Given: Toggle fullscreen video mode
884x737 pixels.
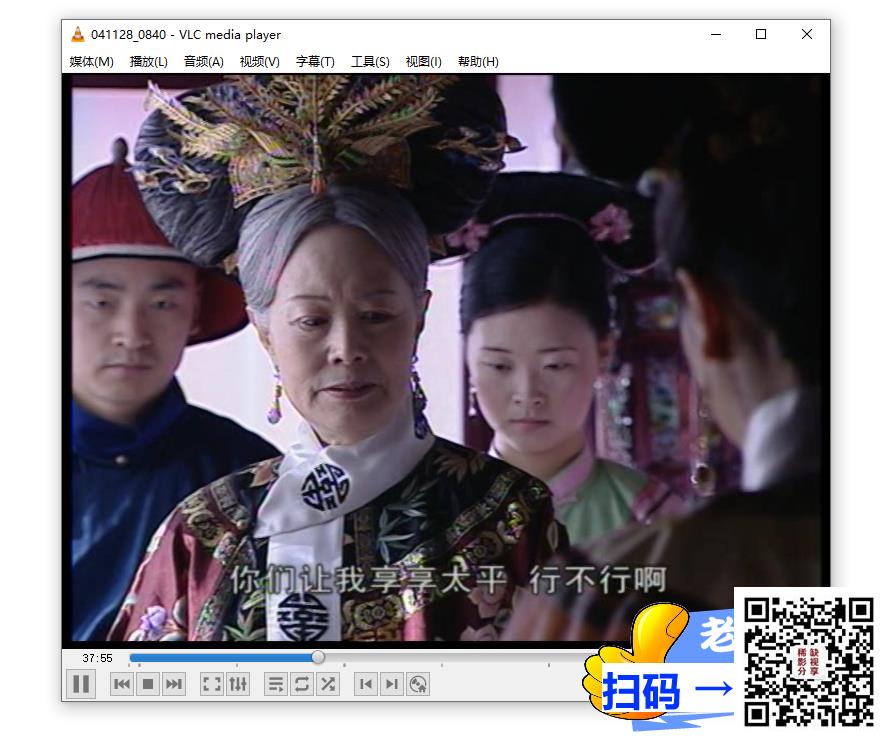Looking at the screenshot, I should [211, 684].
